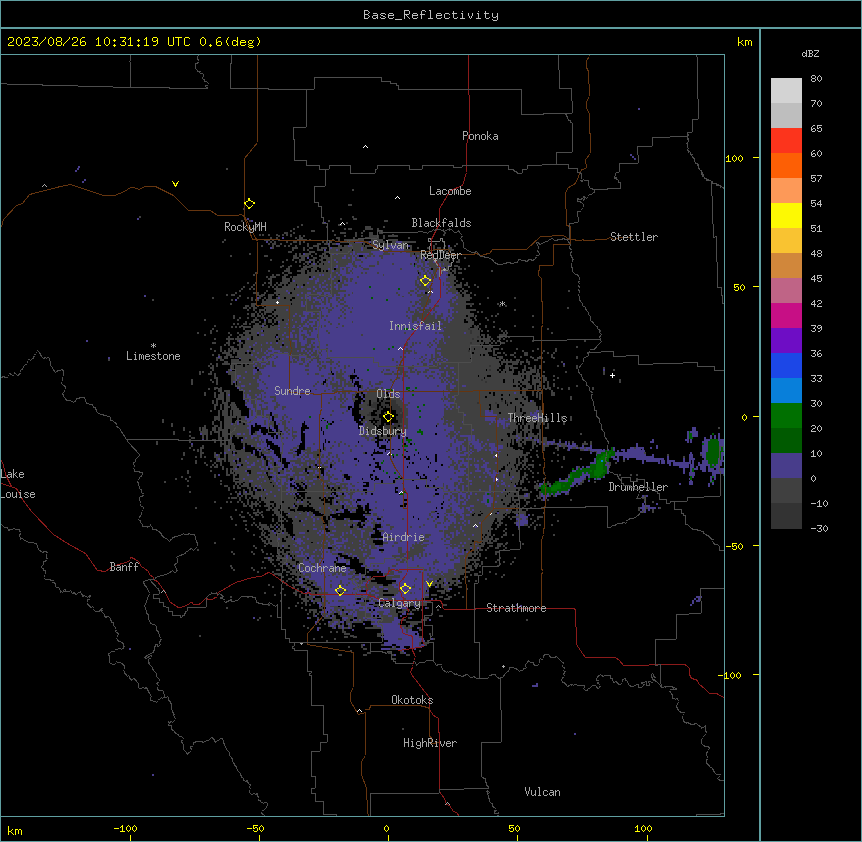Click the Limestone label

point(153,356)
